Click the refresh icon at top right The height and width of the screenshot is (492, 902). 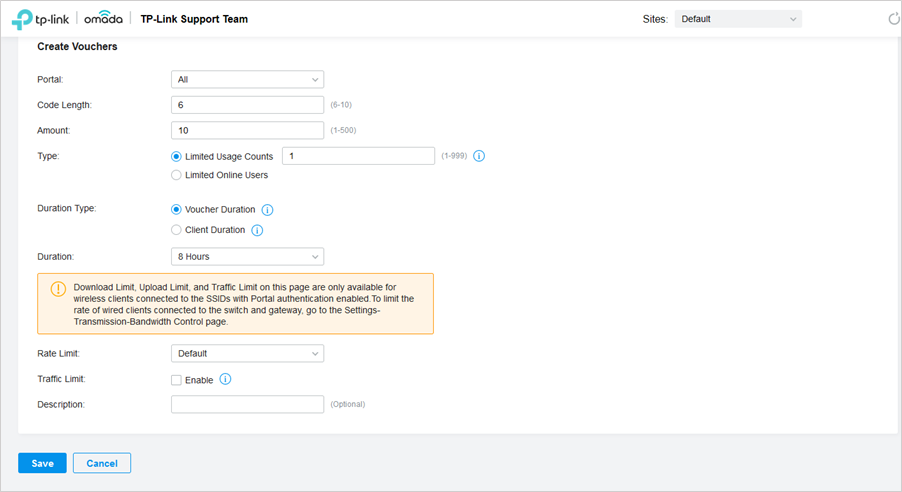893,19
